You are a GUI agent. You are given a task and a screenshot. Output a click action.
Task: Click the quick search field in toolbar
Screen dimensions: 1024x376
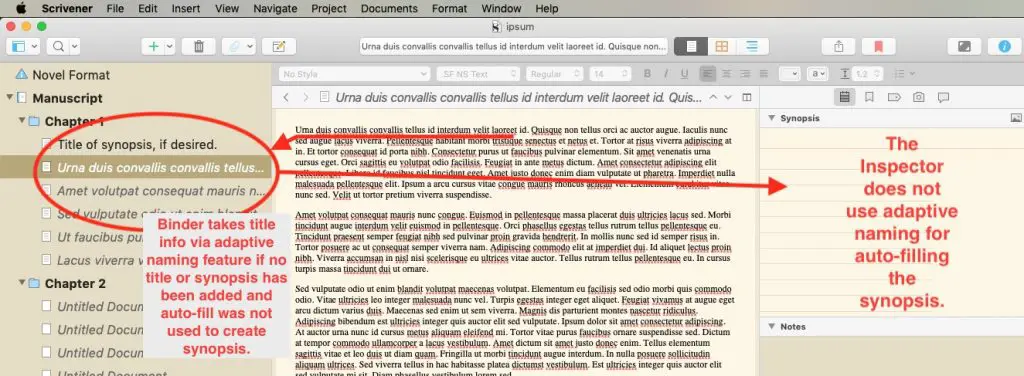514,46
